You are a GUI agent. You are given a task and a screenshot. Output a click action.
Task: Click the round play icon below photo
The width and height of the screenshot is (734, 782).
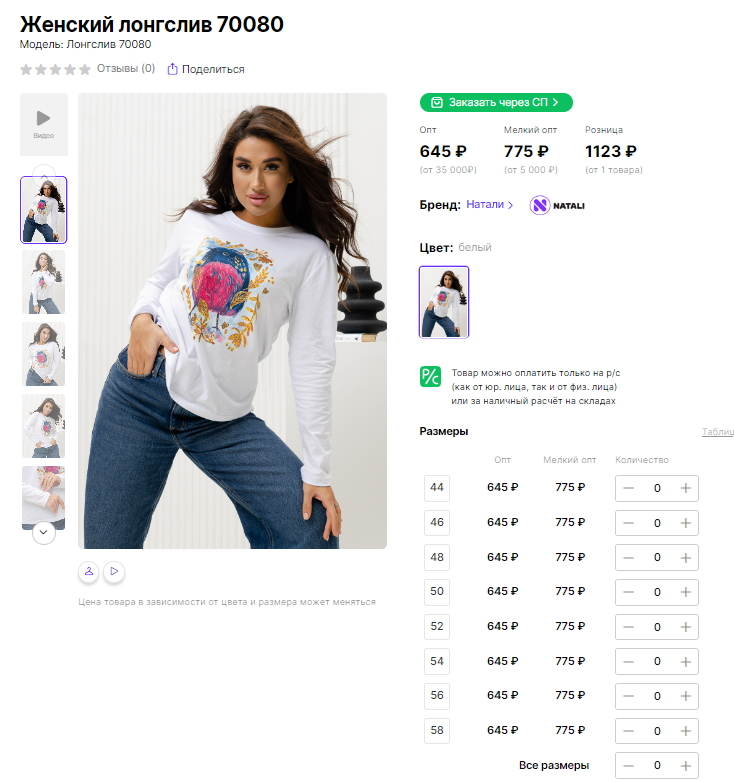[114, 572]
